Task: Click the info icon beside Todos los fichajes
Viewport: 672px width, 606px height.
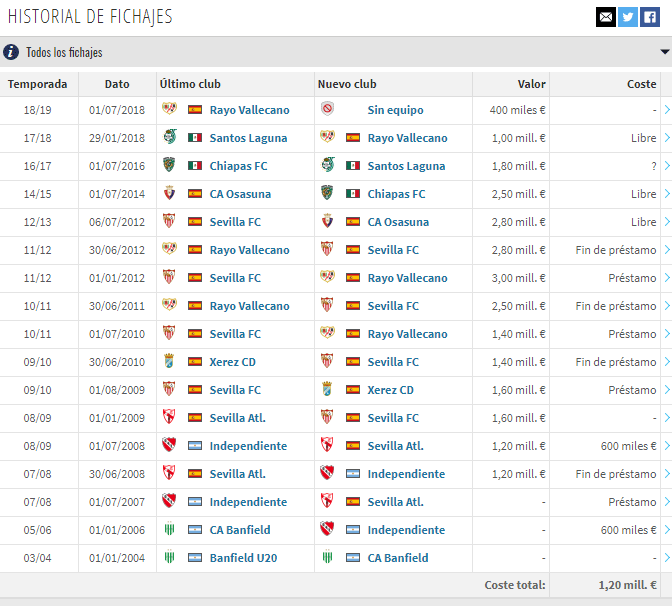Action: point(11,52)
